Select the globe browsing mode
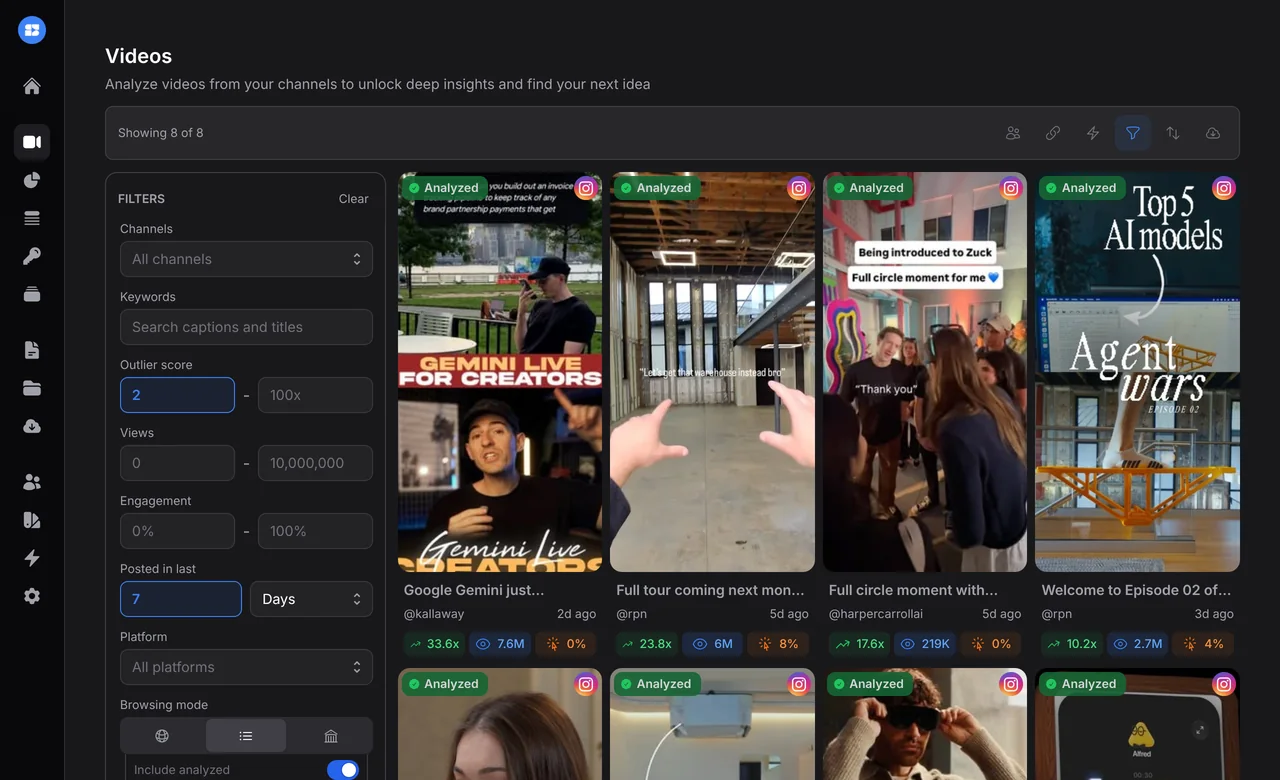The height and width of the screenshot is (780, 1280). point(162,736)
